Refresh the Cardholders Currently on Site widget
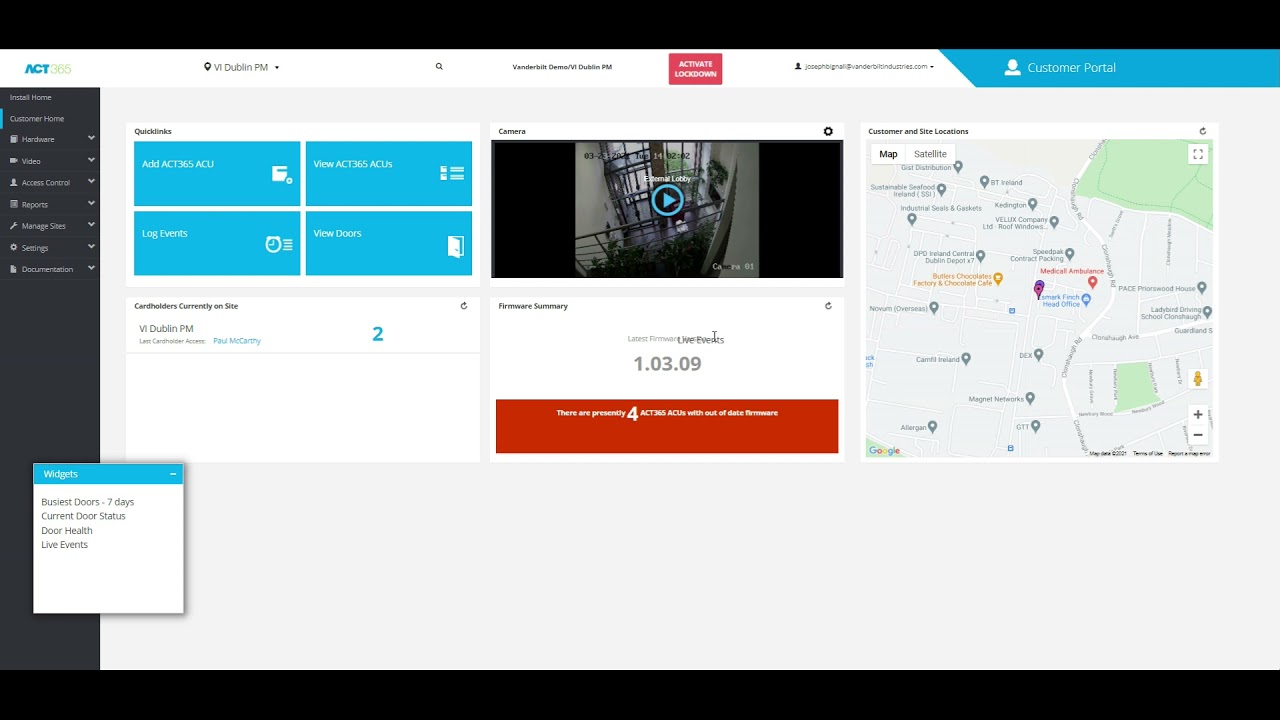 (x=463, y=306)
